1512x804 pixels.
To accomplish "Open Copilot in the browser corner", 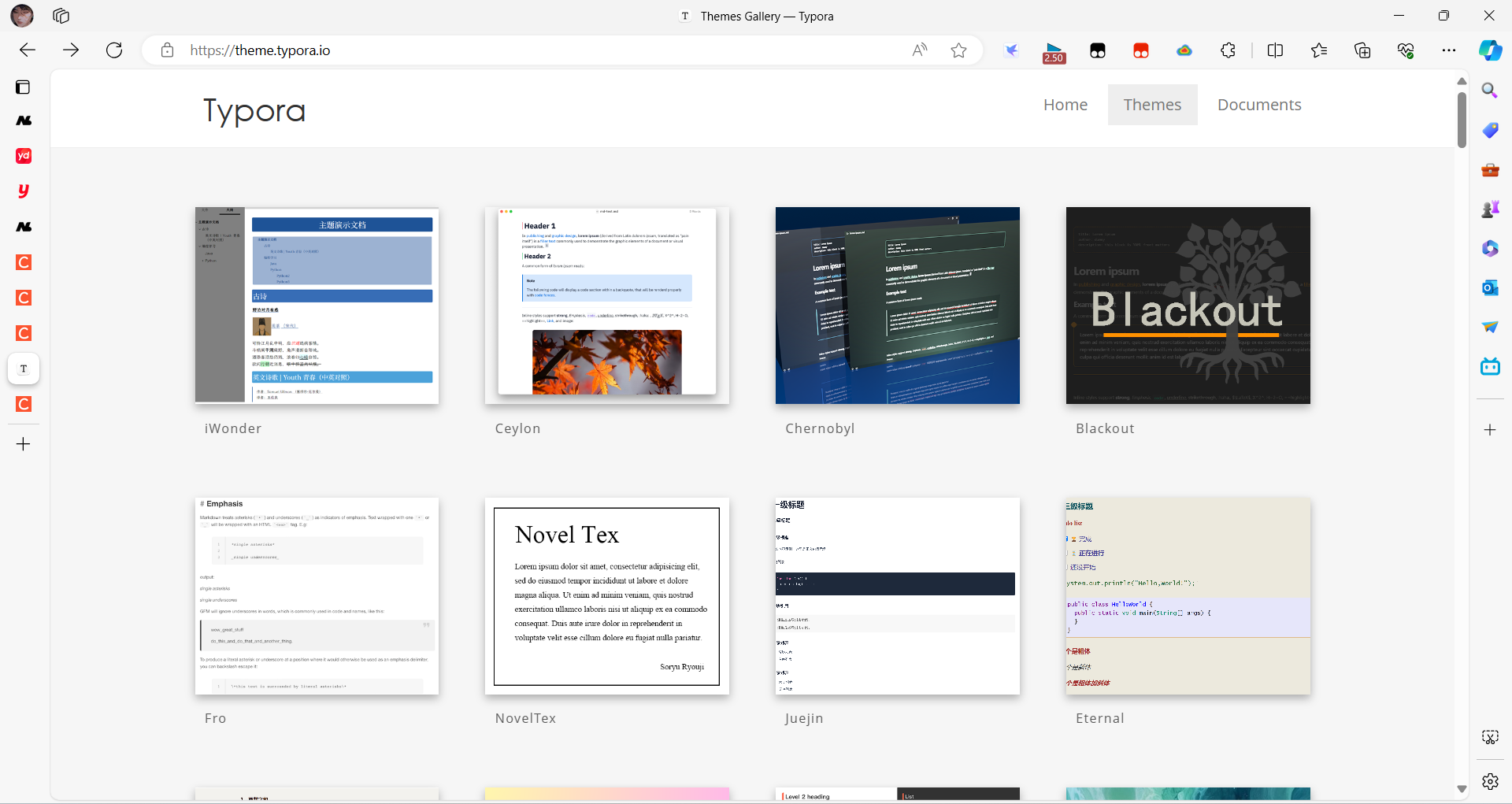I will click(1490, 50).
